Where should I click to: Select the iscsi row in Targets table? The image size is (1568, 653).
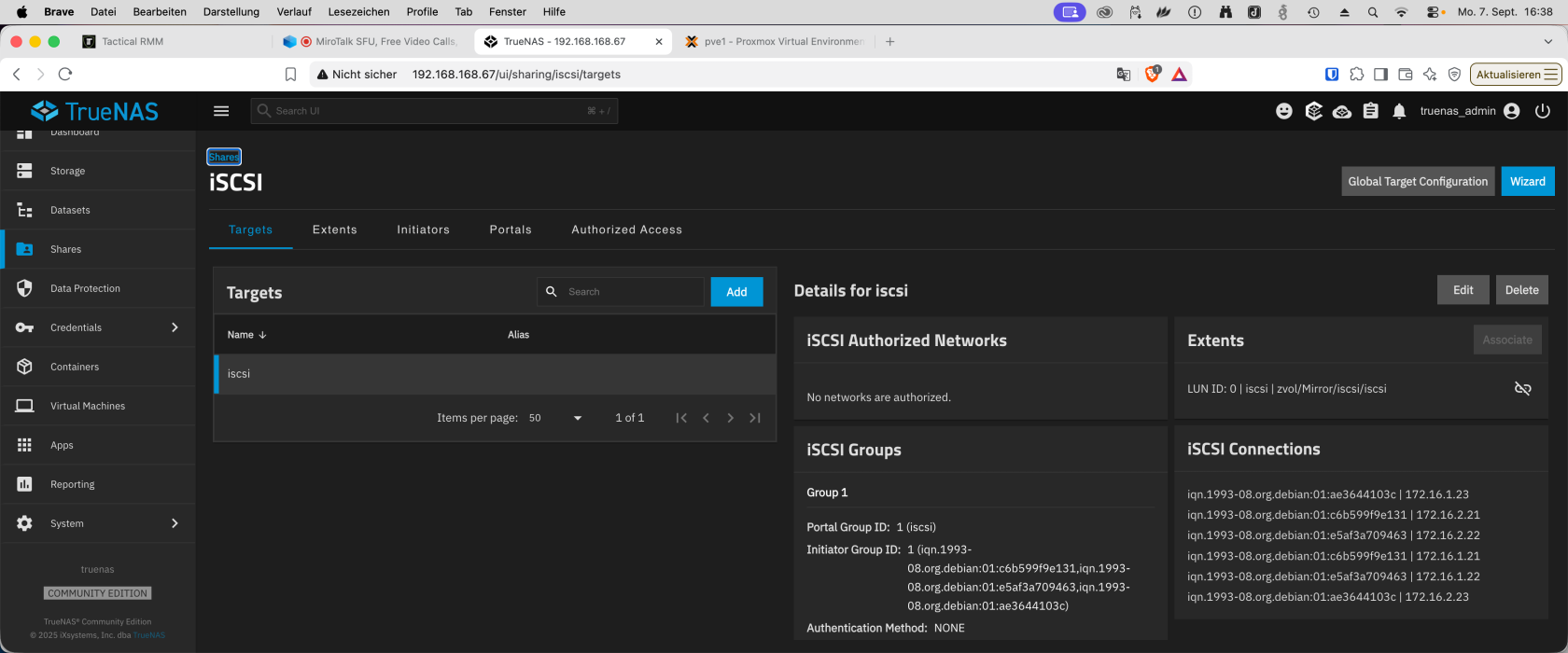pos(495,374)
